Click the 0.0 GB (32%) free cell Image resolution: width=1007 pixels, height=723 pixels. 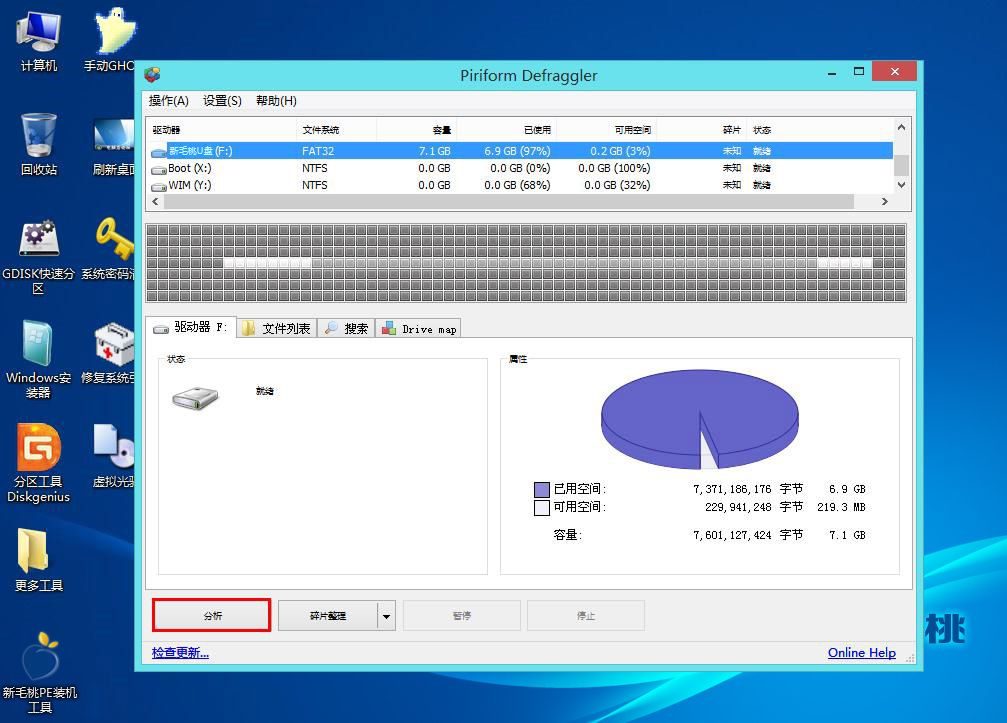[617, 185]
